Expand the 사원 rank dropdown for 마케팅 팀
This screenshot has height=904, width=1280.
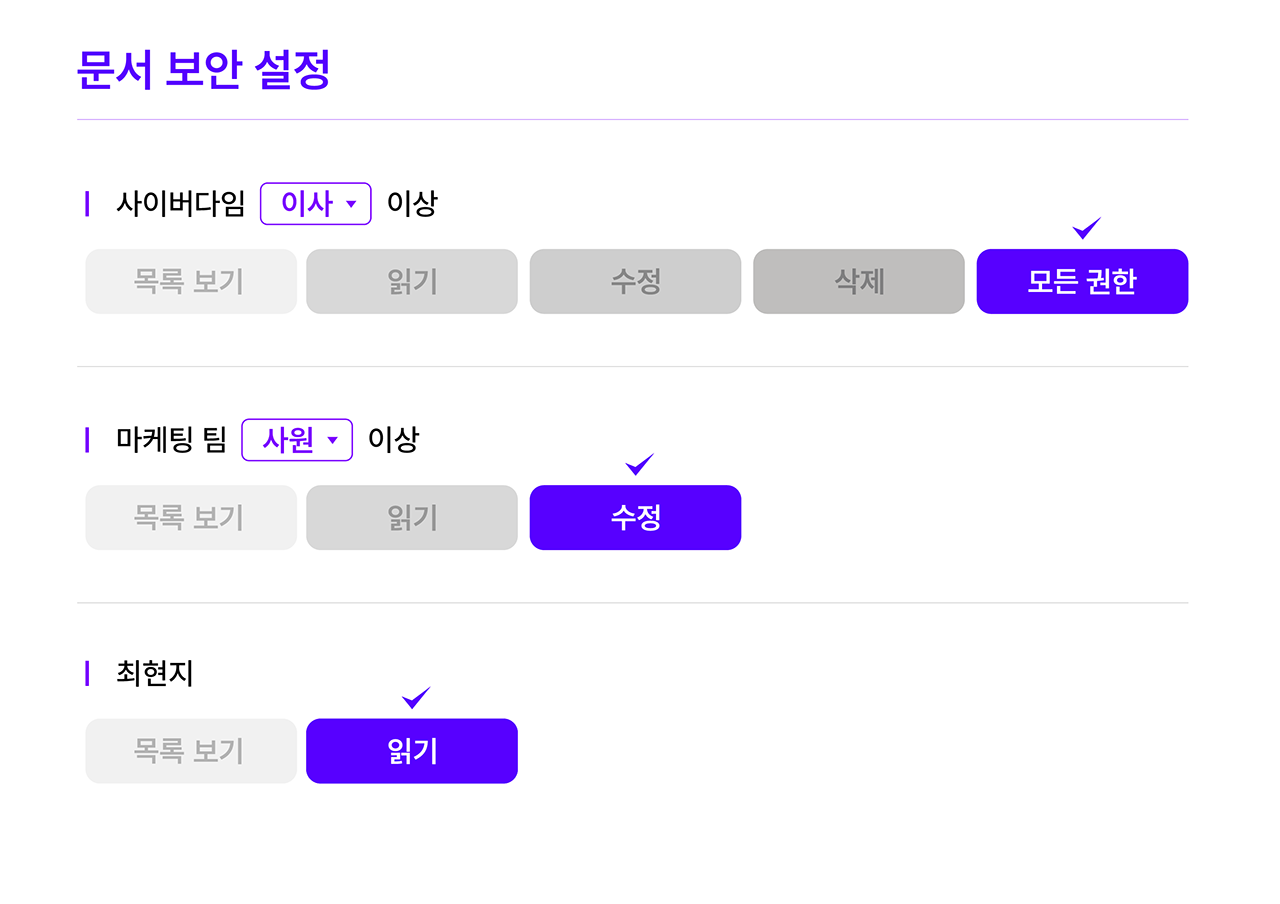[x=297, y=440]
